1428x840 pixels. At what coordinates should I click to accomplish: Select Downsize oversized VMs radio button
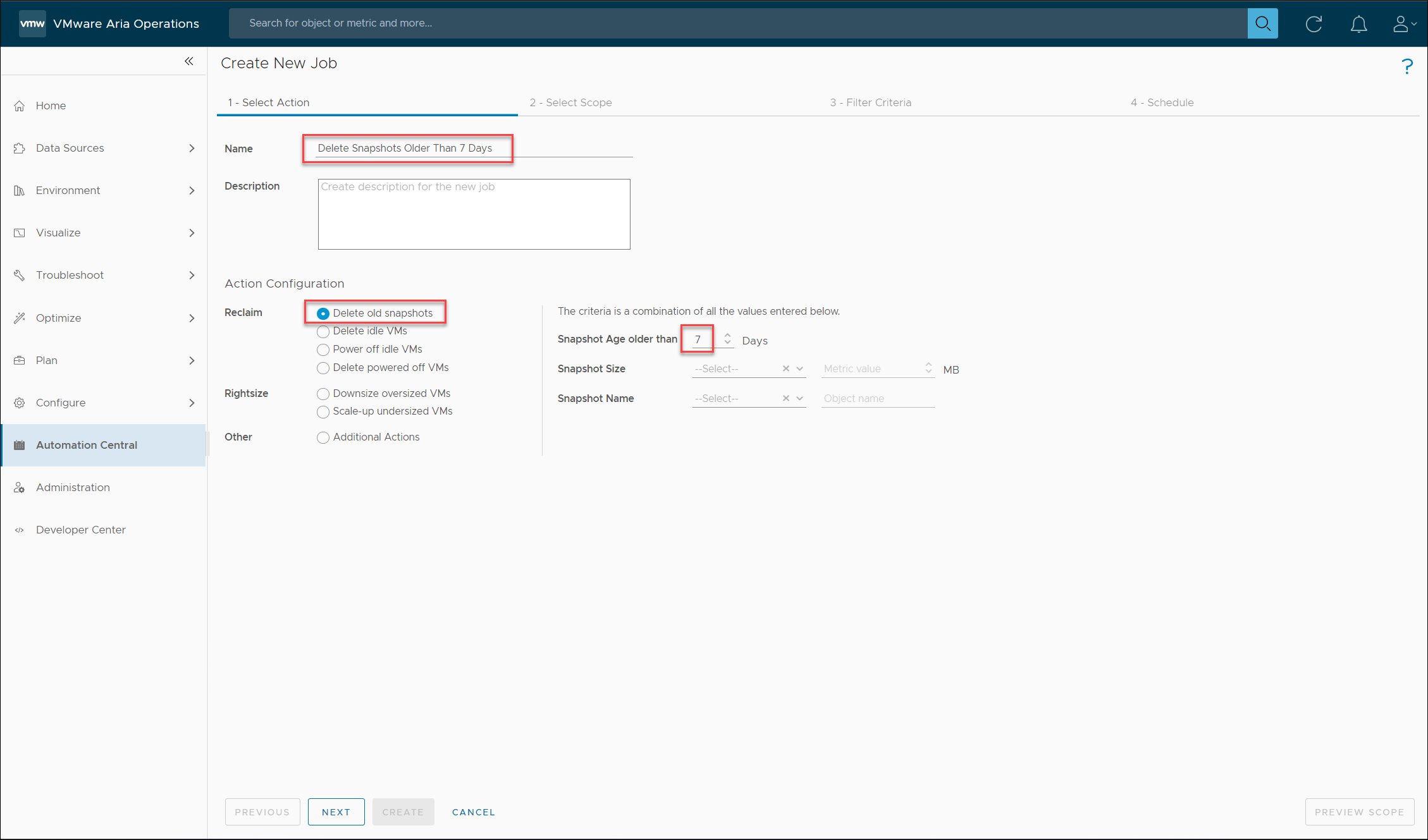(323, 394)
